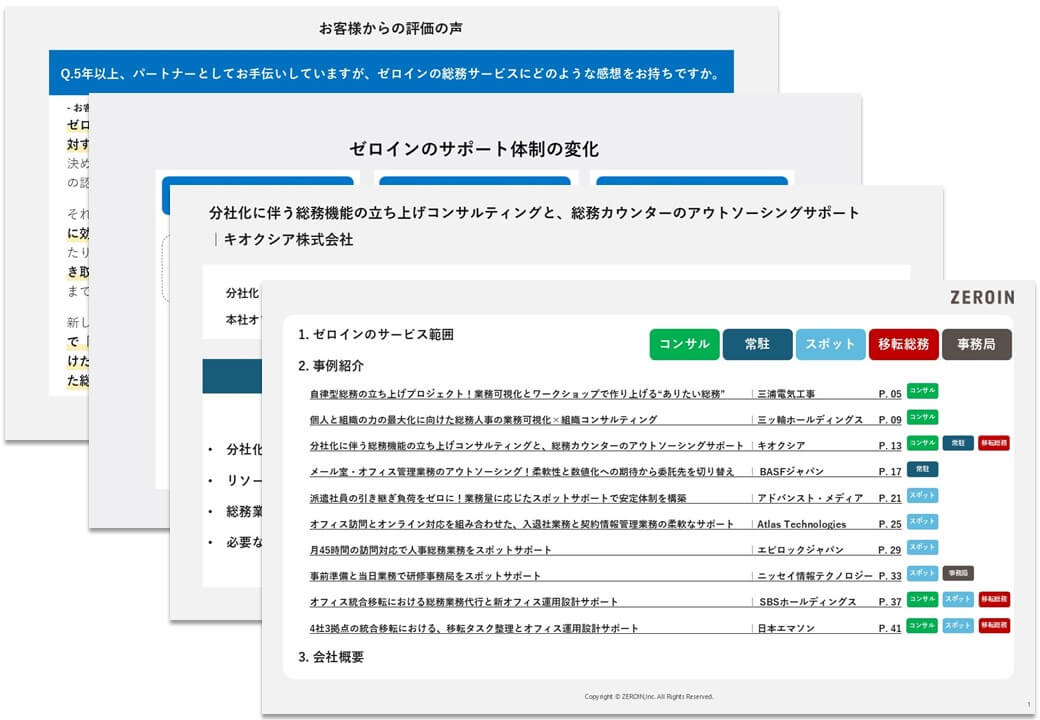Viewport: 1040px width, 720px height.
Task: Open the 4社3拠点の統合移転 case link
Action: (x=474, y=628)
